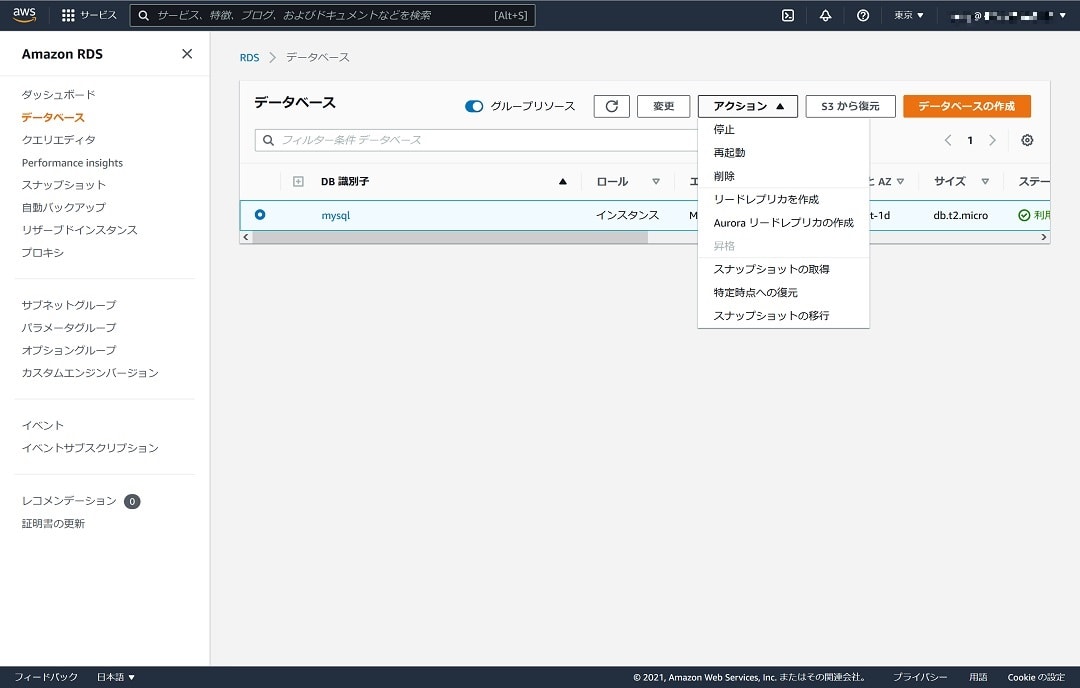The width and height of the screenshot is (1080, 688).
Task: Click db.t2.micro size cell
Action: click(960, 215)
